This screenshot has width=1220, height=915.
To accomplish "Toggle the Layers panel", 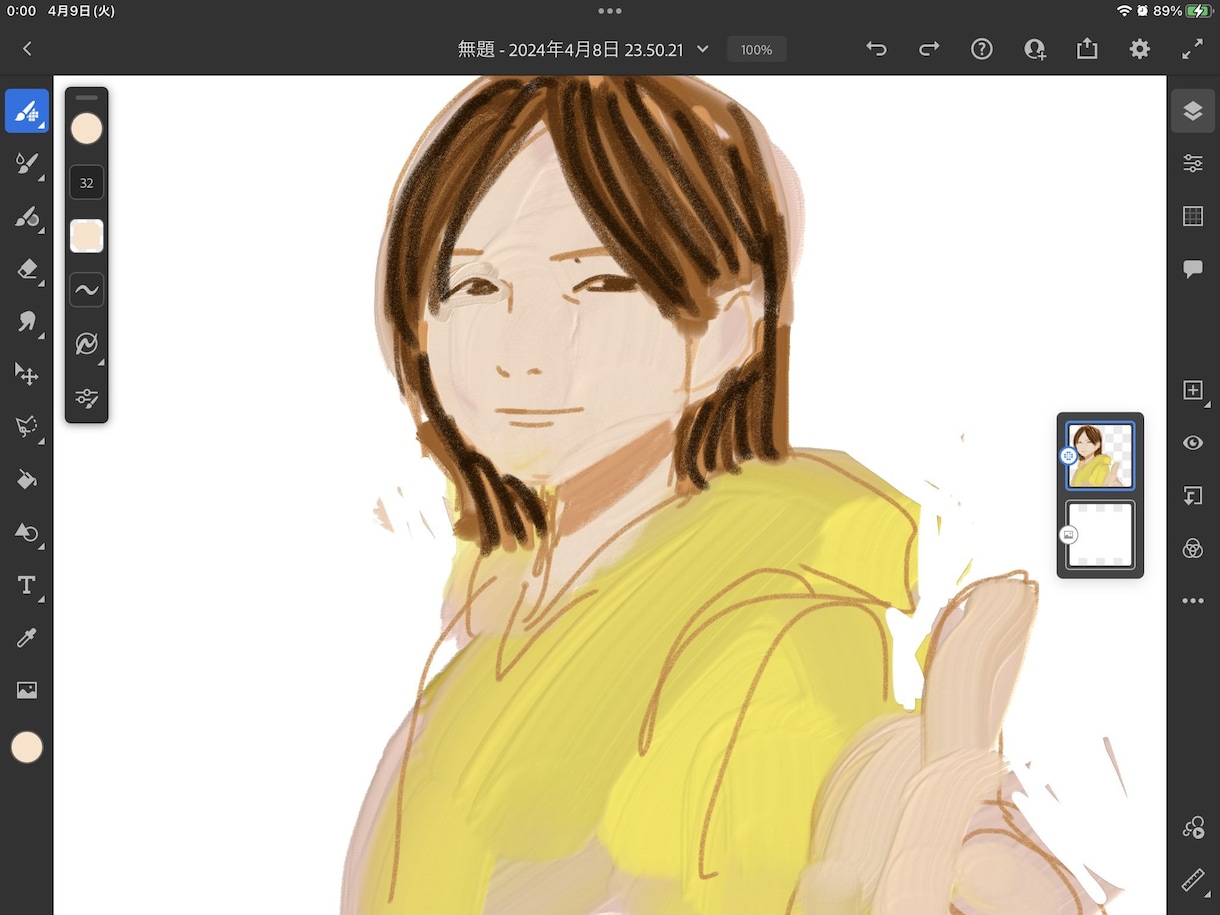I will pyautogui.click(x=1193, y=111).
